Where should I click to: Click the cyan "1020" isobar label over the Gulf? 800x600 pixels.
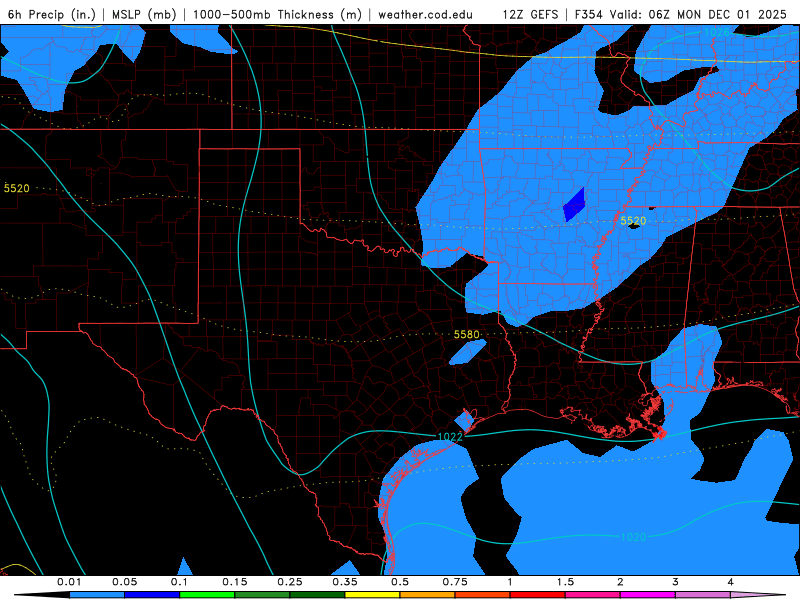pyautogui.click(x=633, y=537)
